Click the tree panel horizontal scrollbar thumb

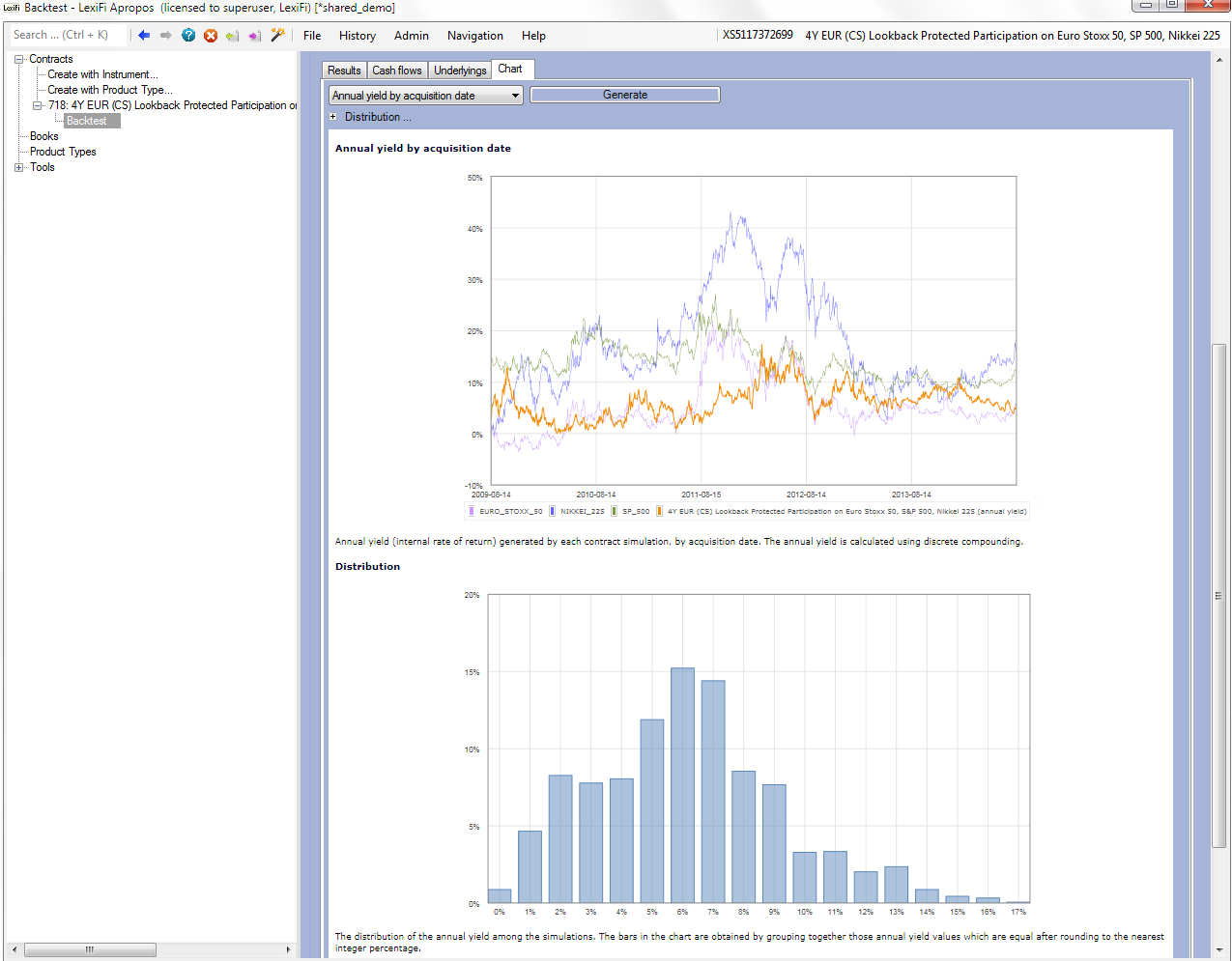click(x=91, y=950)
